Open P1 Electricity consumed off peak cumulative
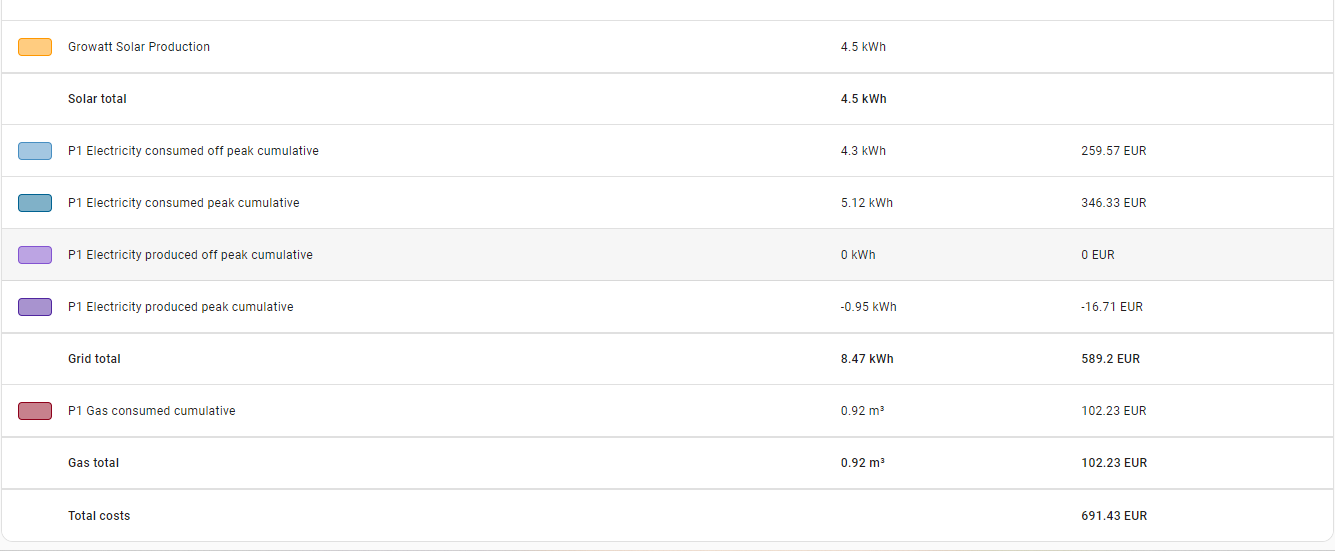 pyautogui.click(x=667, y=151)
